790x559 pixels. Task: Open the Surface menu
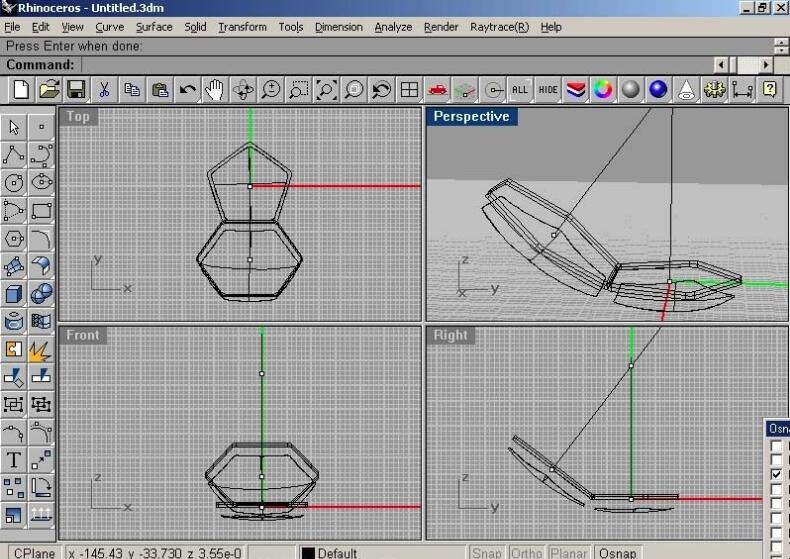pyautogui.click(x=154, y=27)
